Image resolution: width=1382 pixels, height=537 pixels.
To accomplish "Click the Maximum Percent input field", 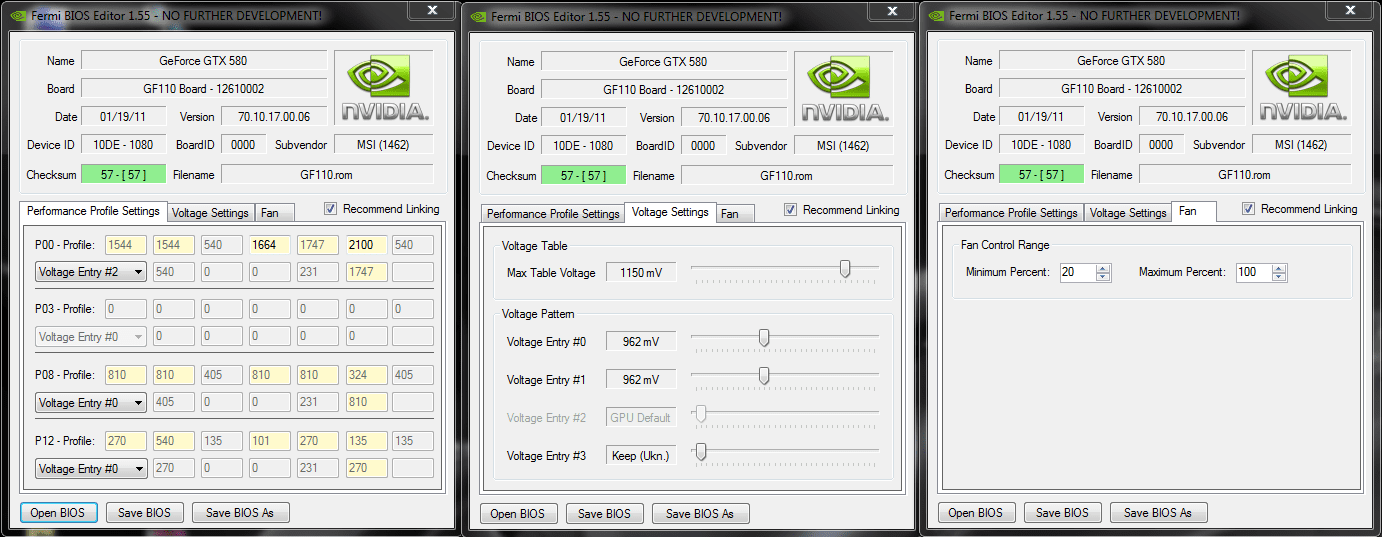I will pyautogui.click(x=1254, y=272).
